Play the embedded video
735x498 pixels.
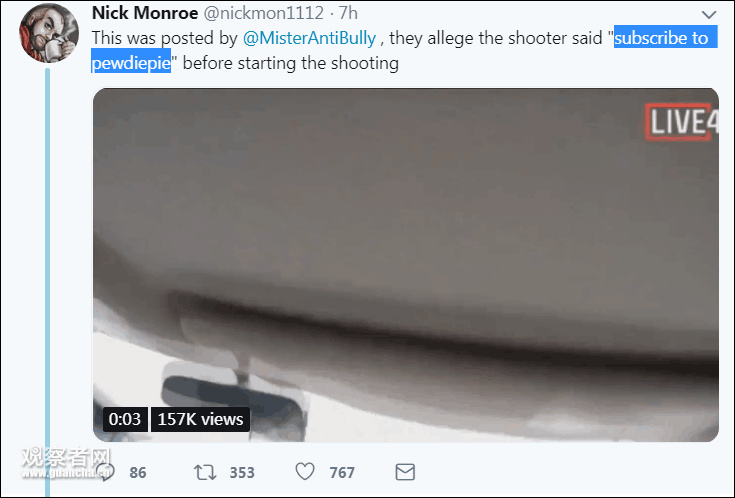point(405,265)
